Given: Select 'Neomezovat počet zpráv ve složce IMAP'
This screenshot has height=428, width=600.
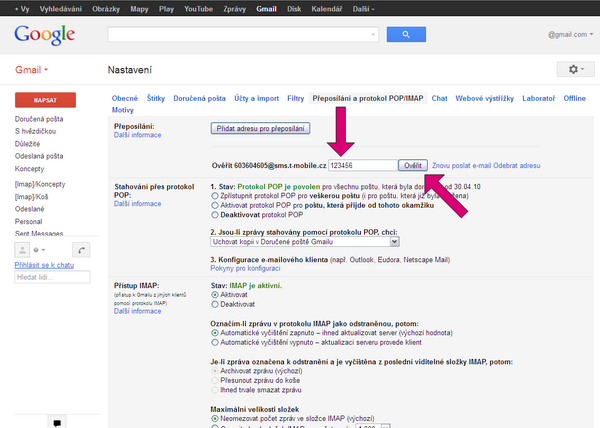Looking at the screenshot, I should tap(215, 419).
